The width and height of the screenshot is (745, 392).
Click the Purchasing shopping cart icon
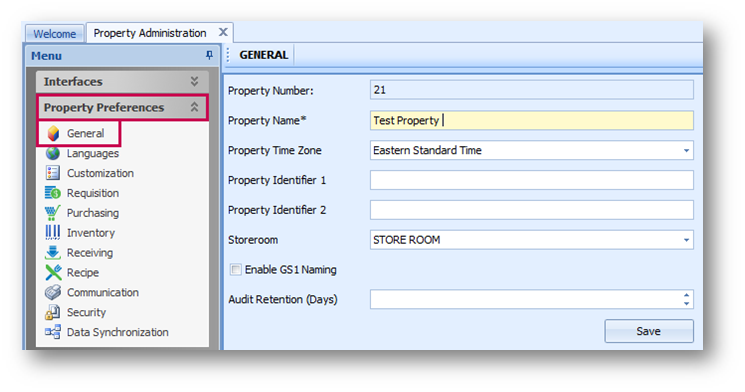(x=53, y=213)
